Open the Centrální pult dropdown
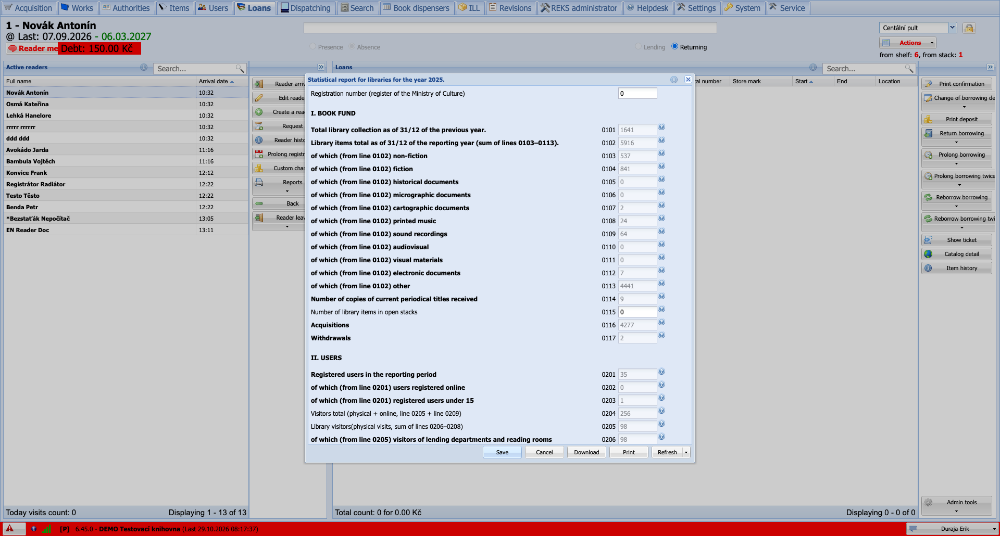This screenshot has width=1000, height=536. pos(952,28)
